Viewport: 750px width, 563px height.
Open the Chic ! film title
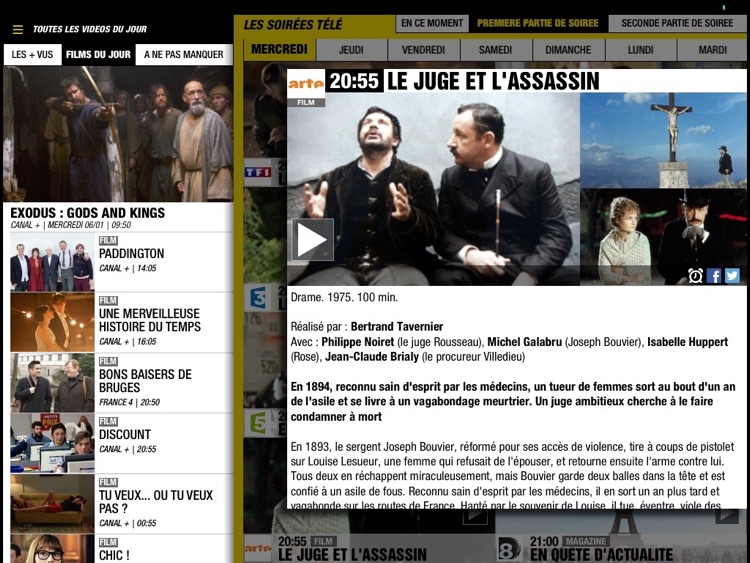(114, 555)
